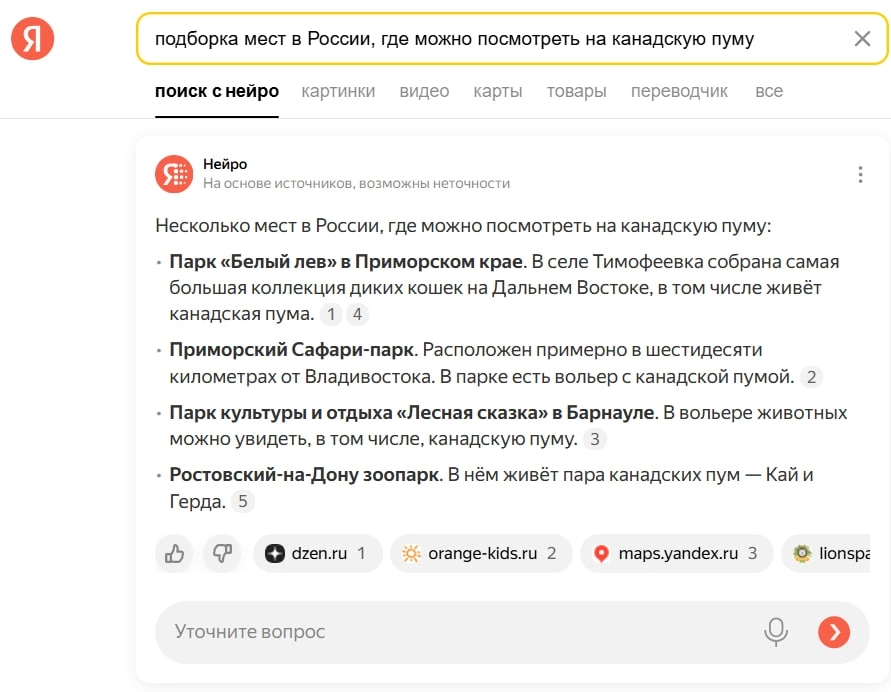Open the видео tab
The image size is (891, 692).
click(x=424, y=91)
